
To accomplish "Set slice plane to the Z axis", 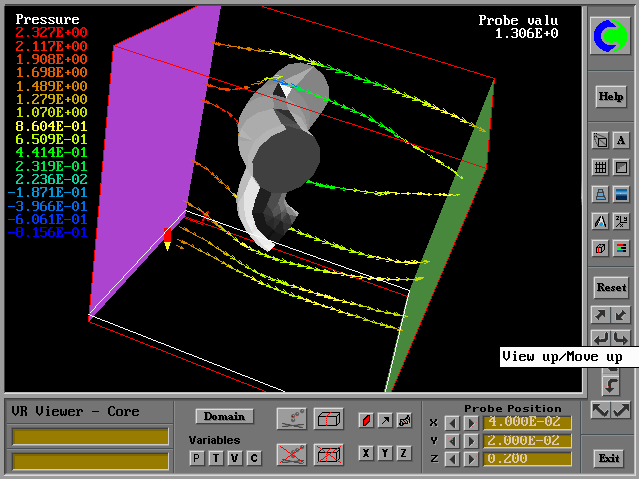I will [404, 453].
